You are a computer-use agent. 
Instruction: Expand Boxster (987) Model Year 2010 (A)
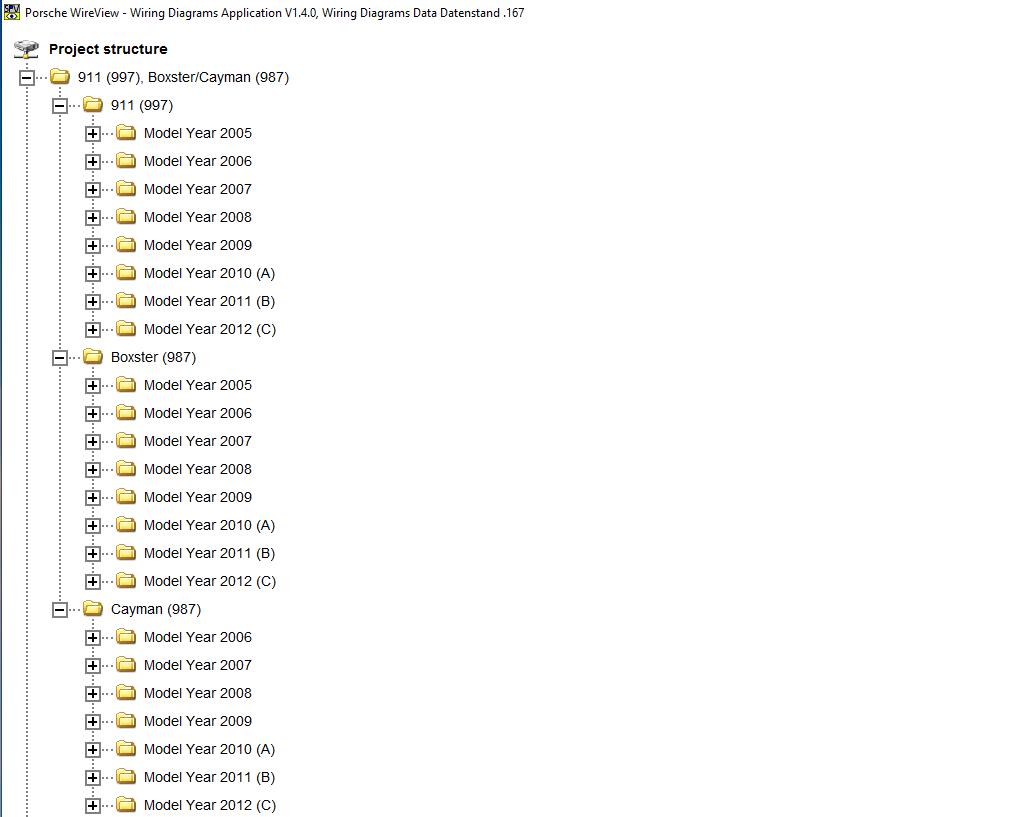click(x=93, y=526)
